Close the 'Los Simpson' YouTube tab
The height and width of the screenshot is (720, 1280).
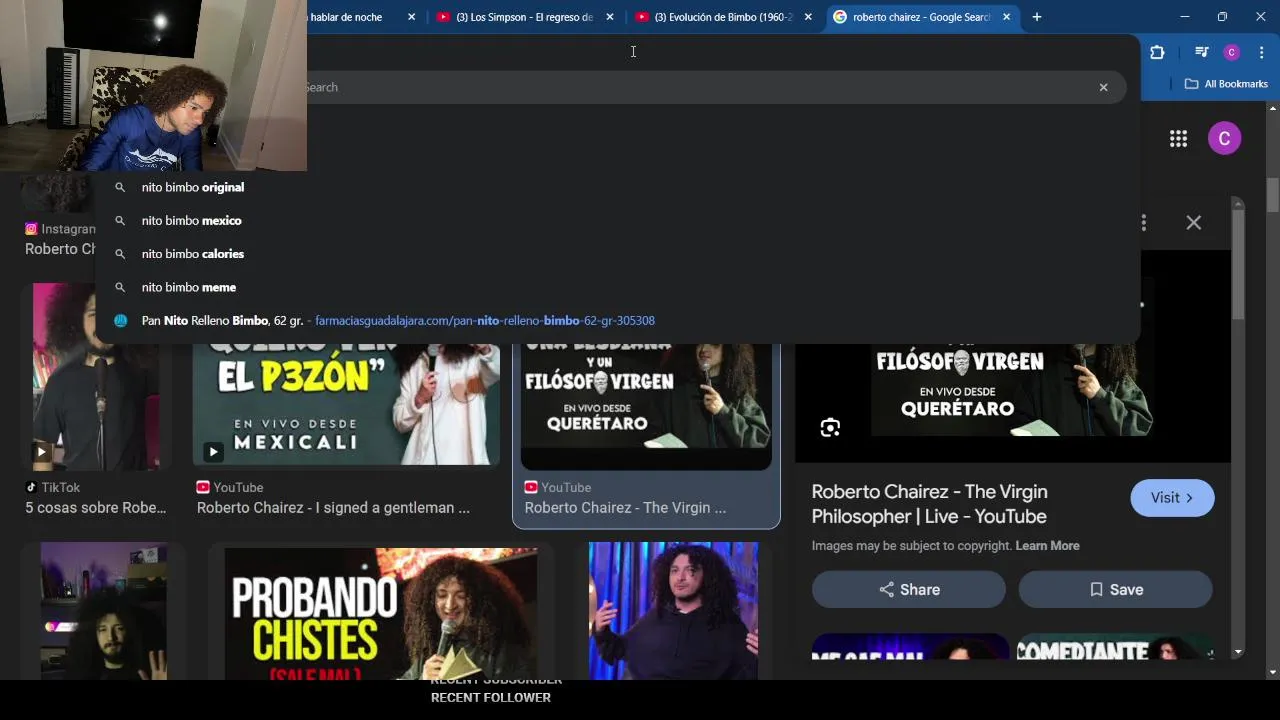610,17
